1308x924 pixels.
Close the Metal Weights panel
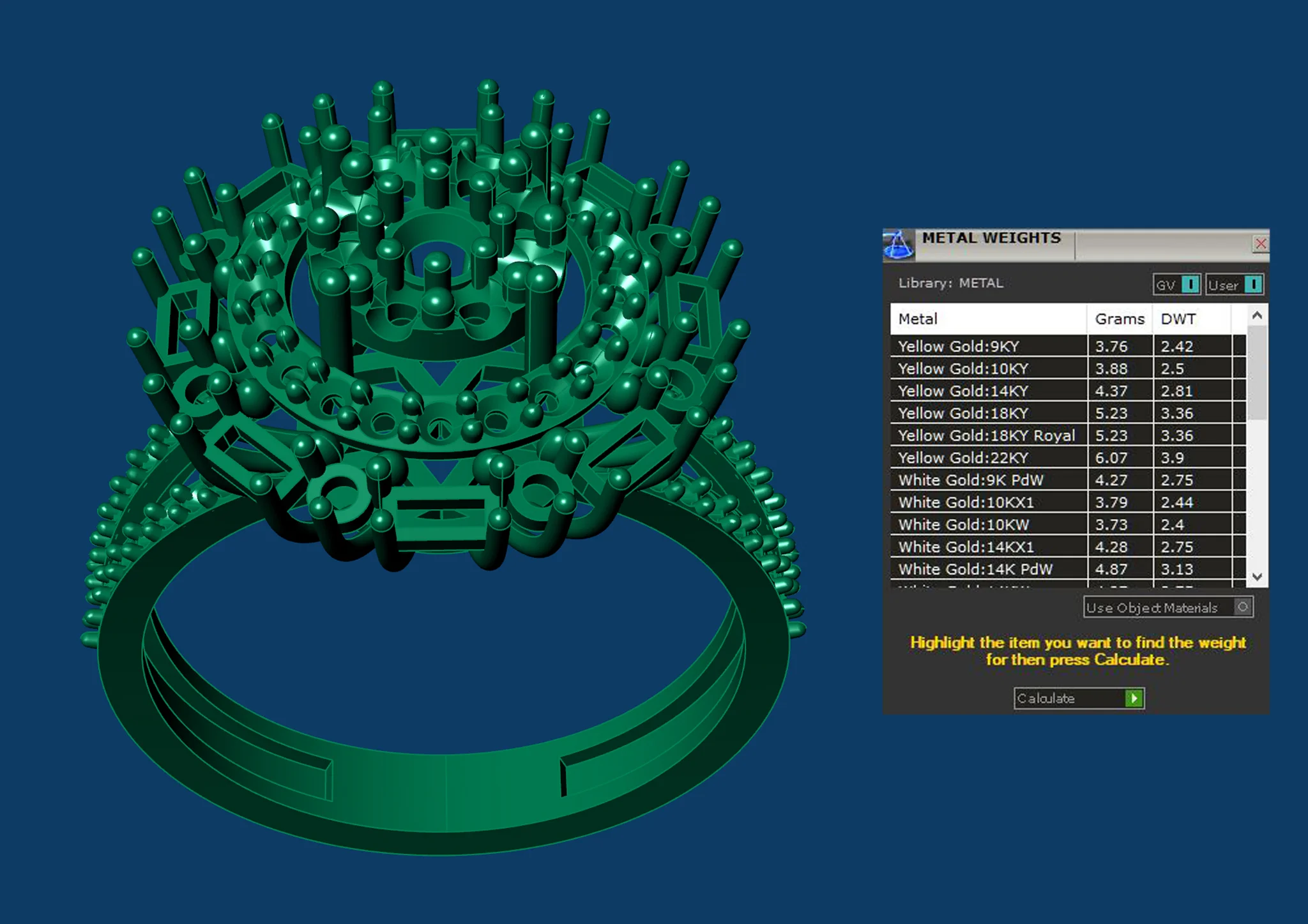pyautogui.click(x=1261, y=243)
